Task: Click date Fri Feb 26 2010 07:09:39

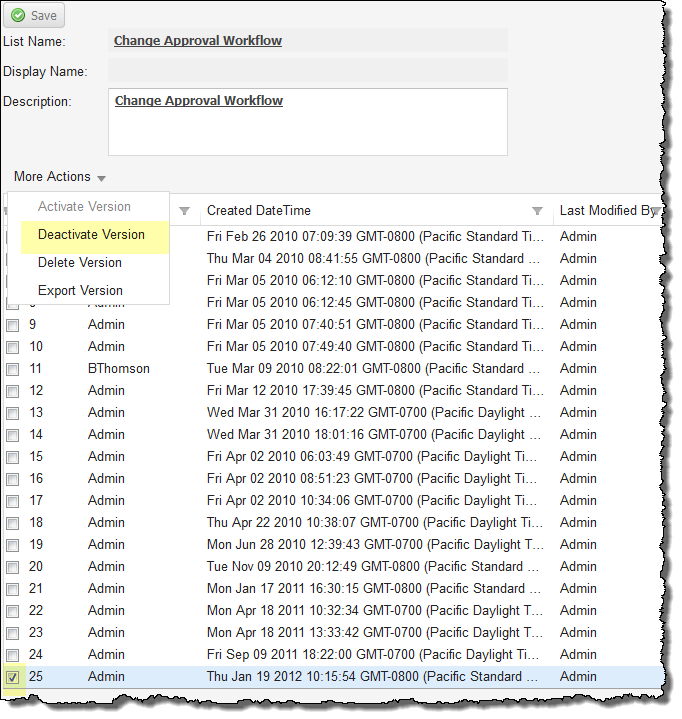Action: point(375,236)
